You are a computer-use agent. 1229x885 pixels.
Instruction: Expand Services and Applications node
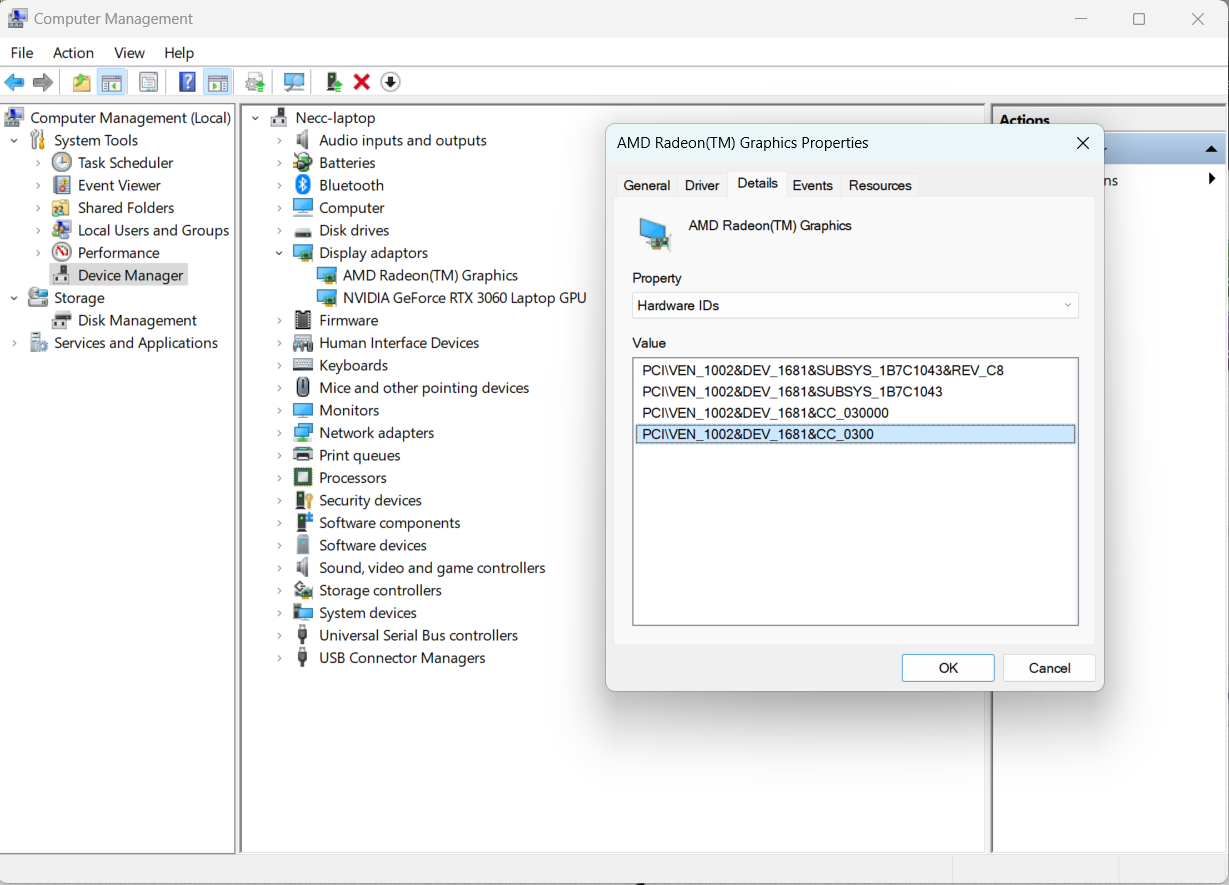tap(15, 343)
